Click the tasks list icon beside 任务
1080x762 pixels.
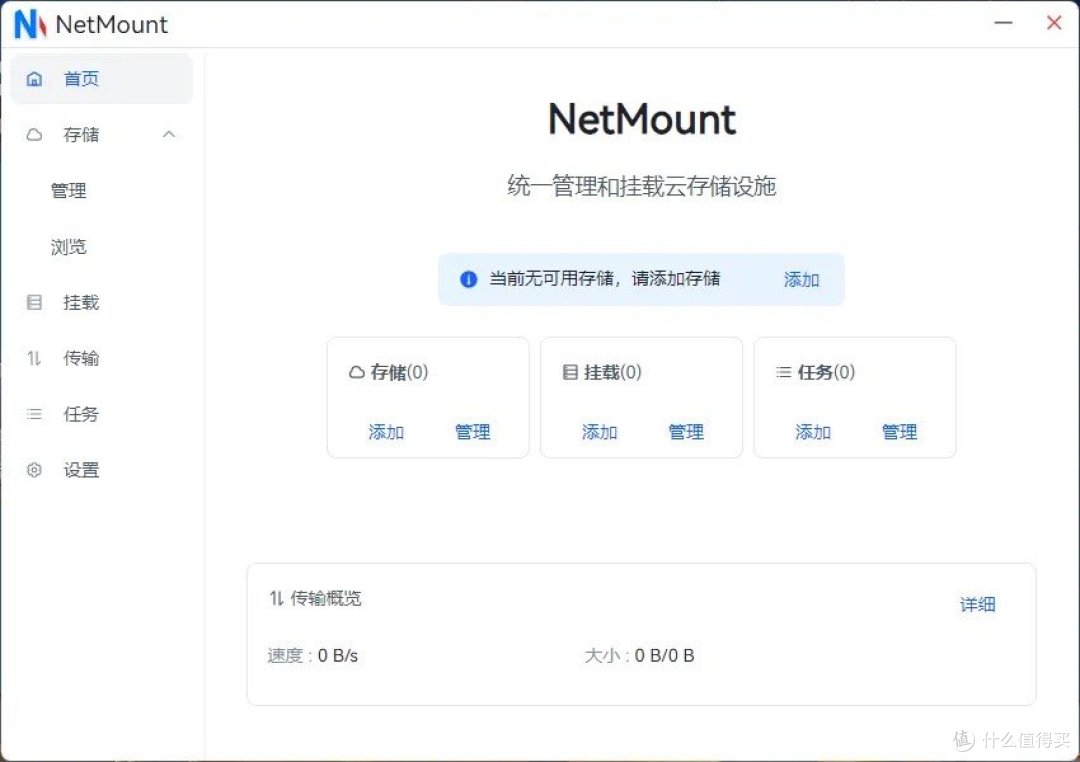coord(34,414)
